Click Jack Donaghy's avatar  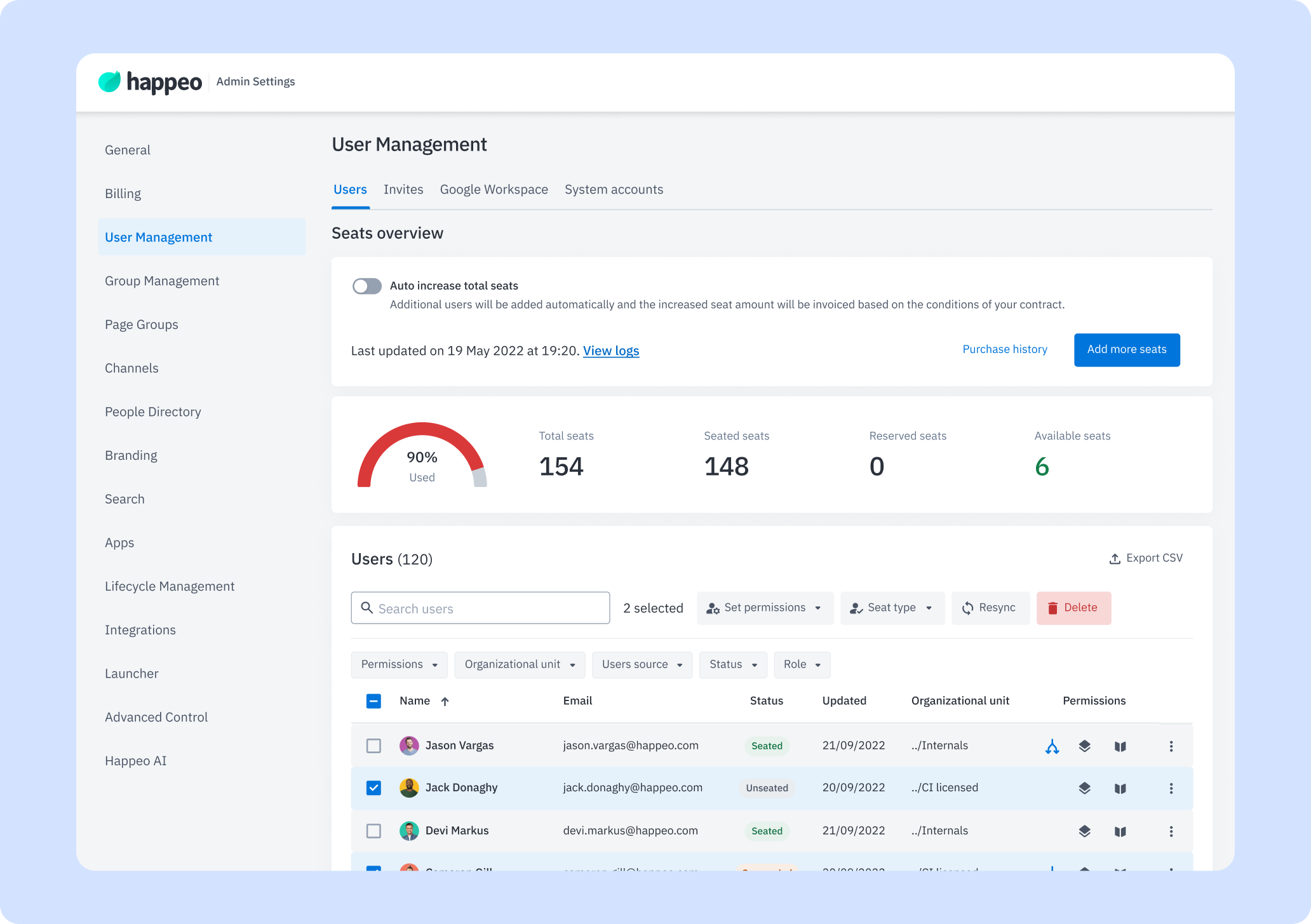(x=408, y=788)
